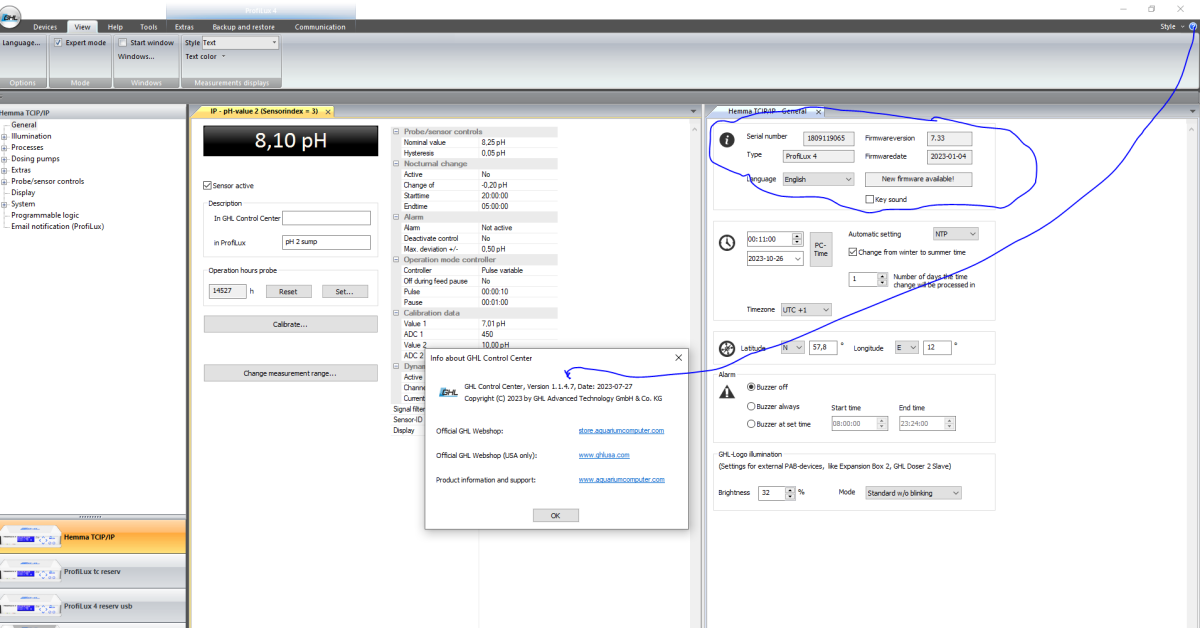
Task: Expand the Illumination tree node
Action: [4, 136]
